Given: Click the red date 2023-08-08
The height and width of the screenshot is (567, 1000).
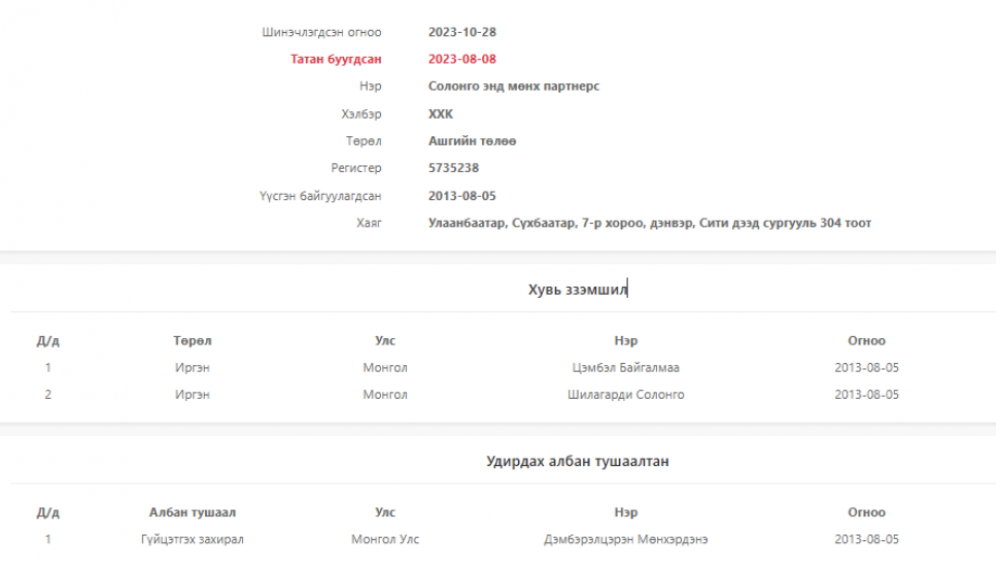Looking at the screenshot, I should [462, 59].
